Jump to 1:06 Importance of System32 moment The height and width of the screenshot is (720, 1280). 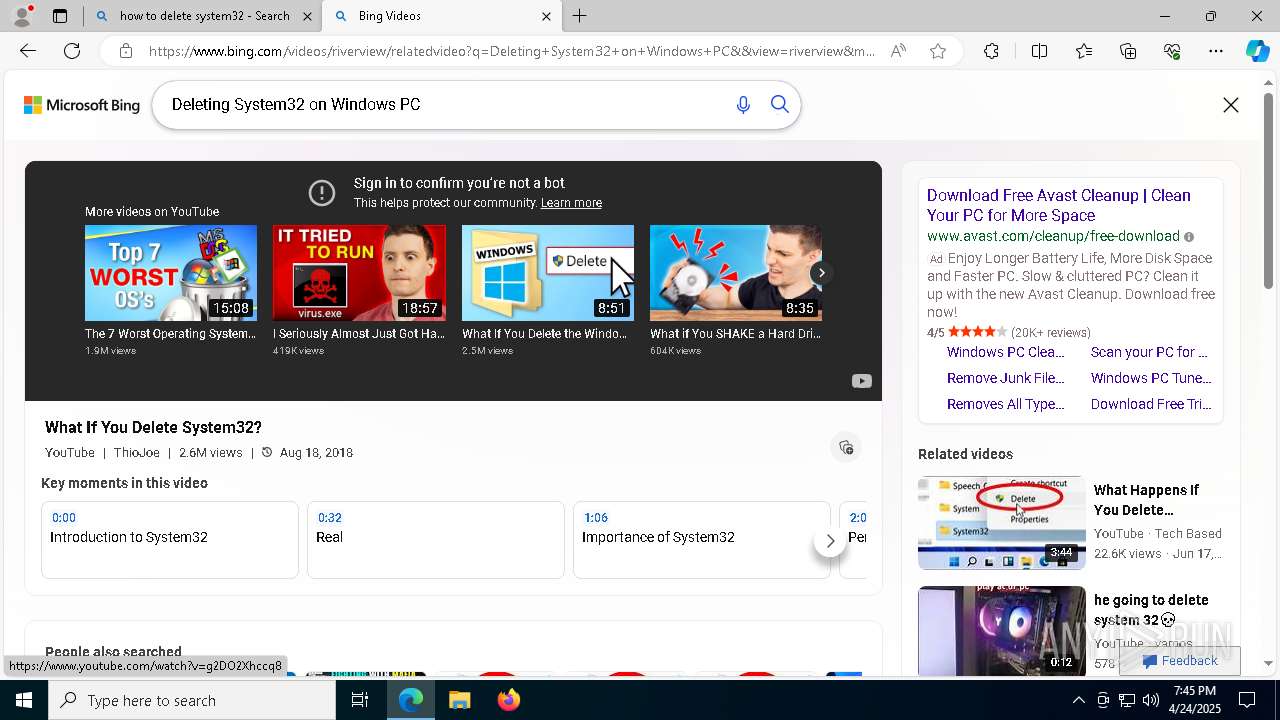pos(702,540)
